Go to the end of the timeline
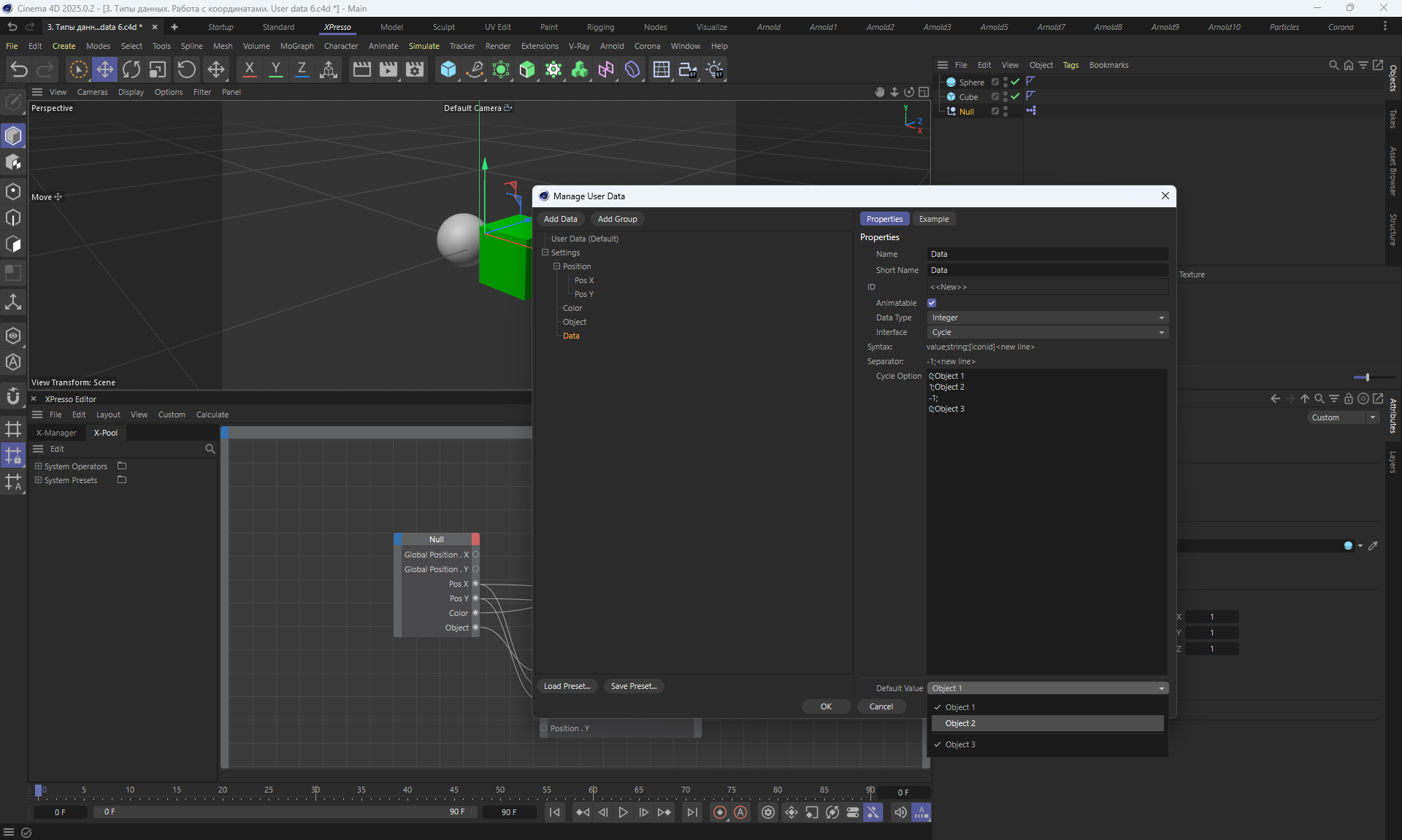 (x=692, y=812)
